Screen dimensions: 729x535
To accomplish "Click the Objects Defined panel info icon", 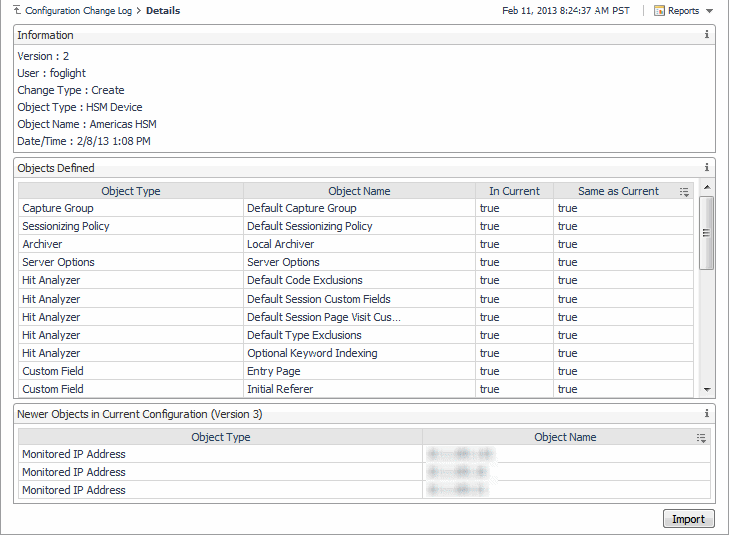I will pyautogui.click(x=706, y=167).
